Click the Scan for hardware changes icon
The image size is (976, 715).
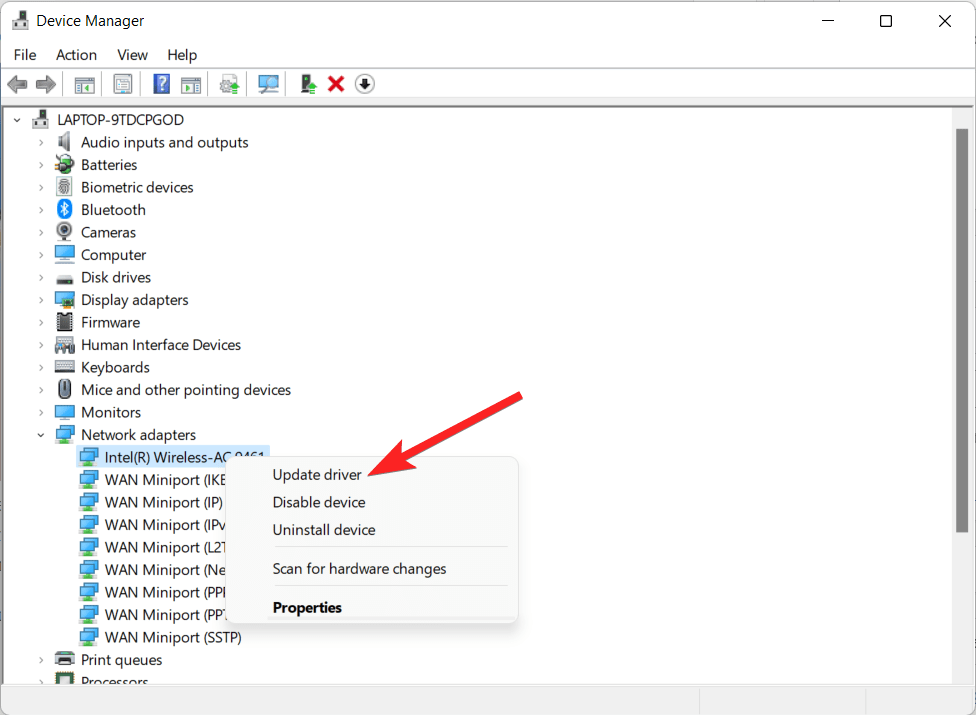(268, 83)
